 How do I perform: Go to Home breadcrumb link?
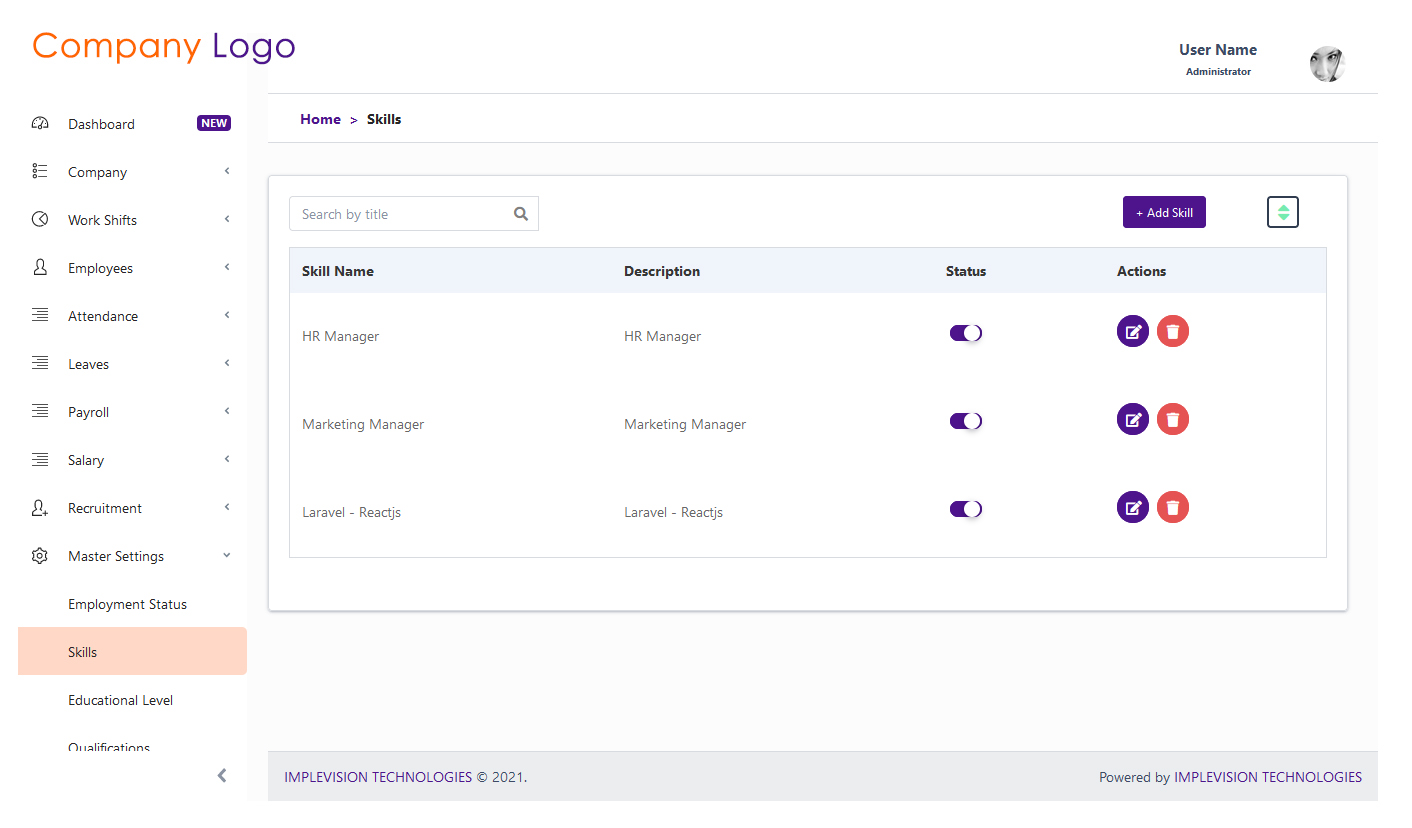tap(320, 119)
